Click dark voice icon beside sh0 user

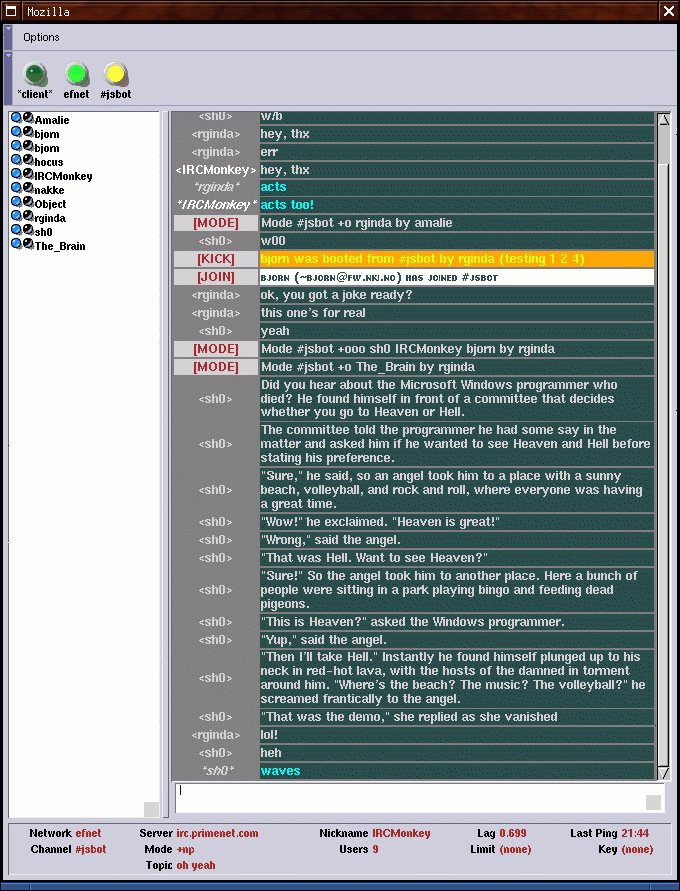coord(28,230)
